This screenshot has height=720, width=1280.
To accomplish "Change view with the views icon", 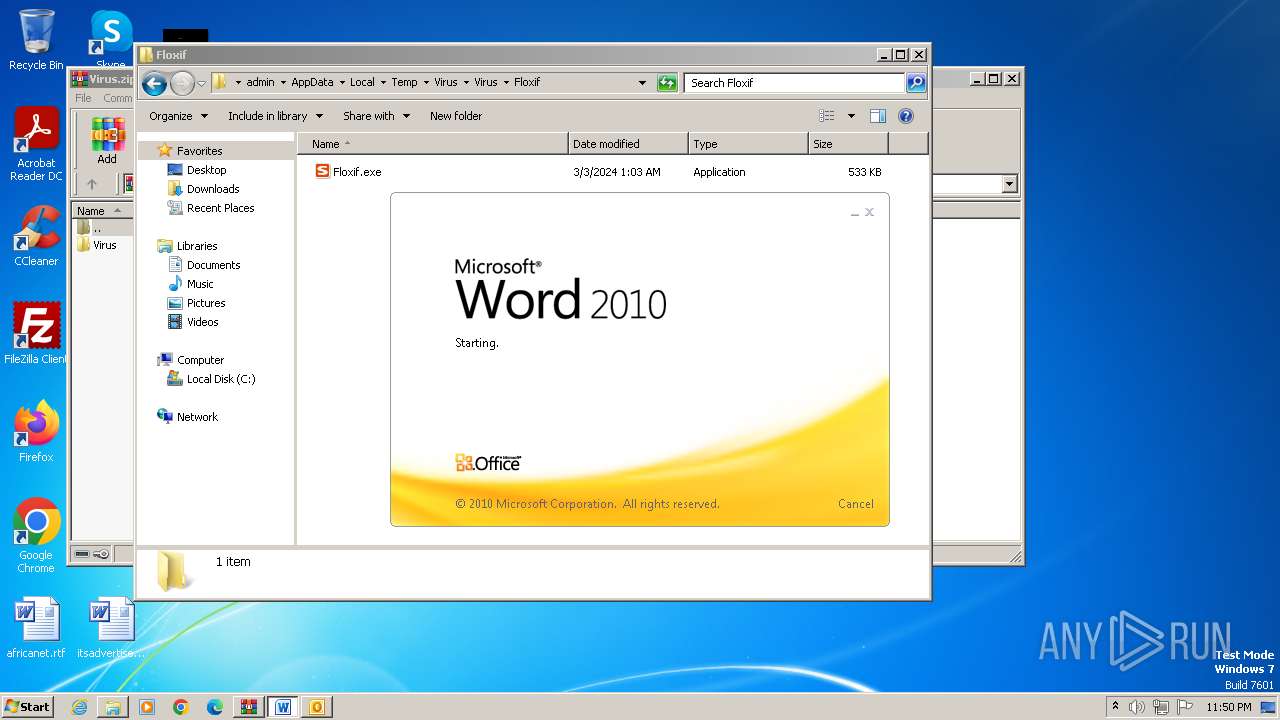I will click(827, 116).
